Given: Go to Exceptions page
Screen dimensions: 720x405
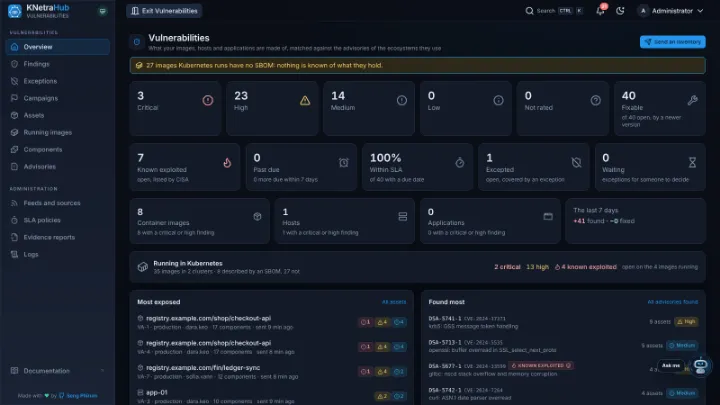Looking at the screenshot, I should [x=57, y=81].
